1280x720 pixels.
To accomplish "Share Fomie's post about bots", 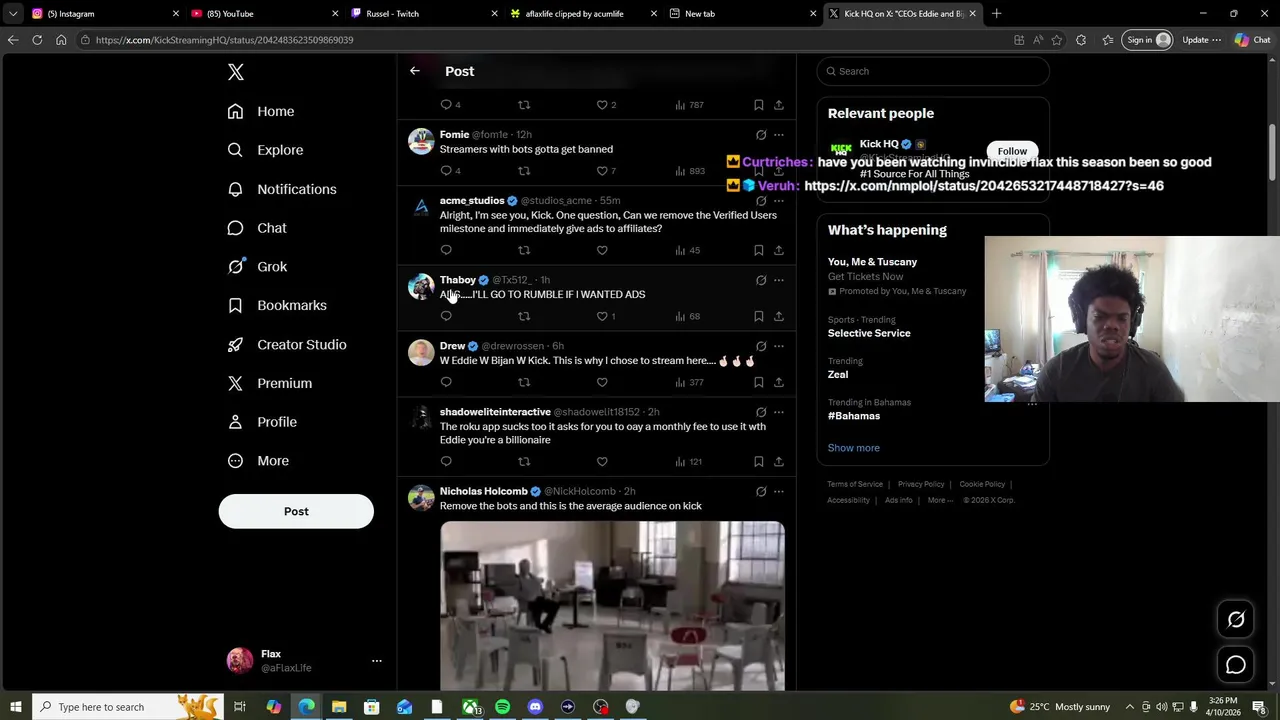I will pyautogui.click(x=779, y=171).
